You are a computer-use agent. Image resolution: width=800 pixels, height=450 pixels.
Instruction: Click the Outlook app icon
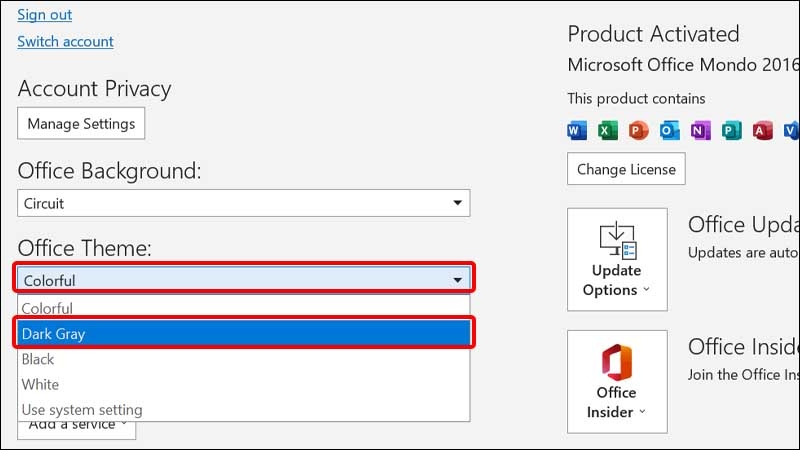coord(669,131)
